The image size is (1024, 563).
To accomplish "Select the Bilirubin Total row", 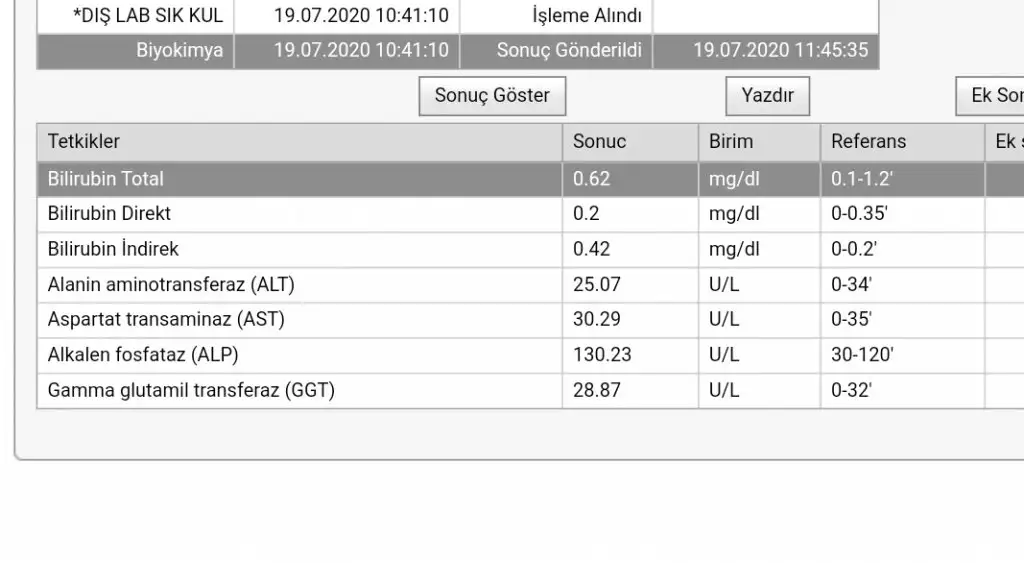I will point(530,179).
